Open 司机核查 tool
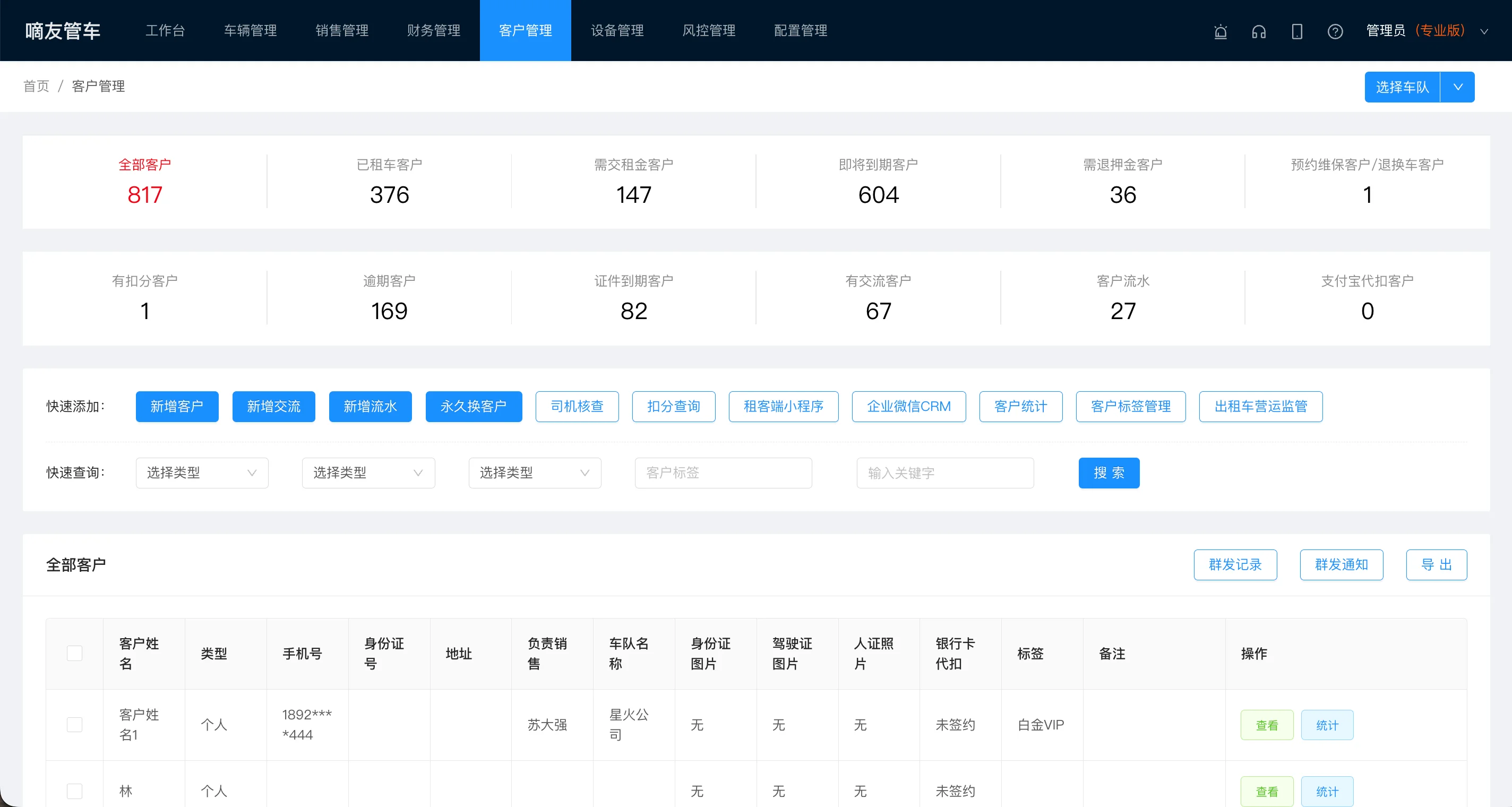Viewport: 1512px width, 807px height. [577, 406]
